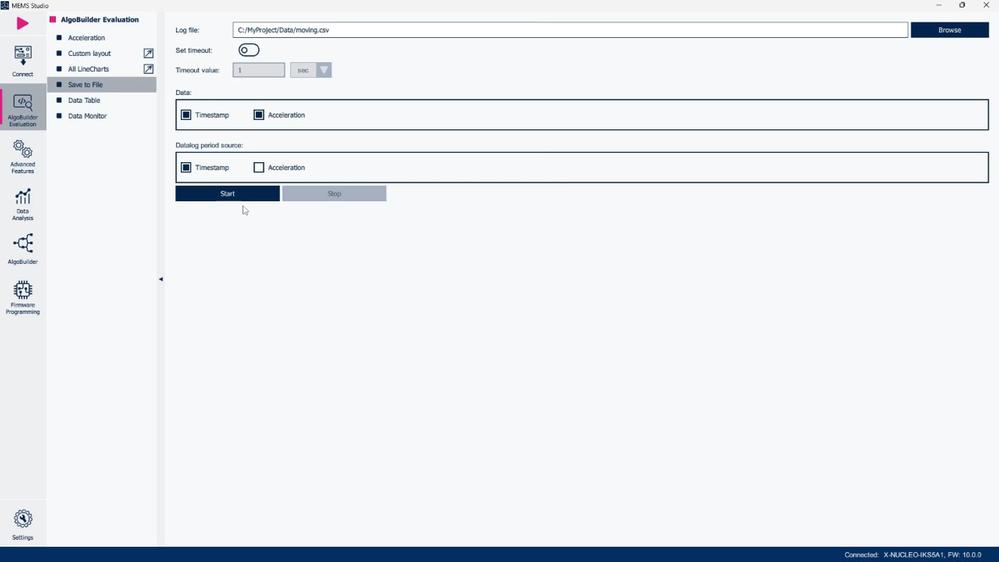Screen dimensions: 999x562
Task: Click the MEMS Studio app icon
Action: click(x=4, y=5)
